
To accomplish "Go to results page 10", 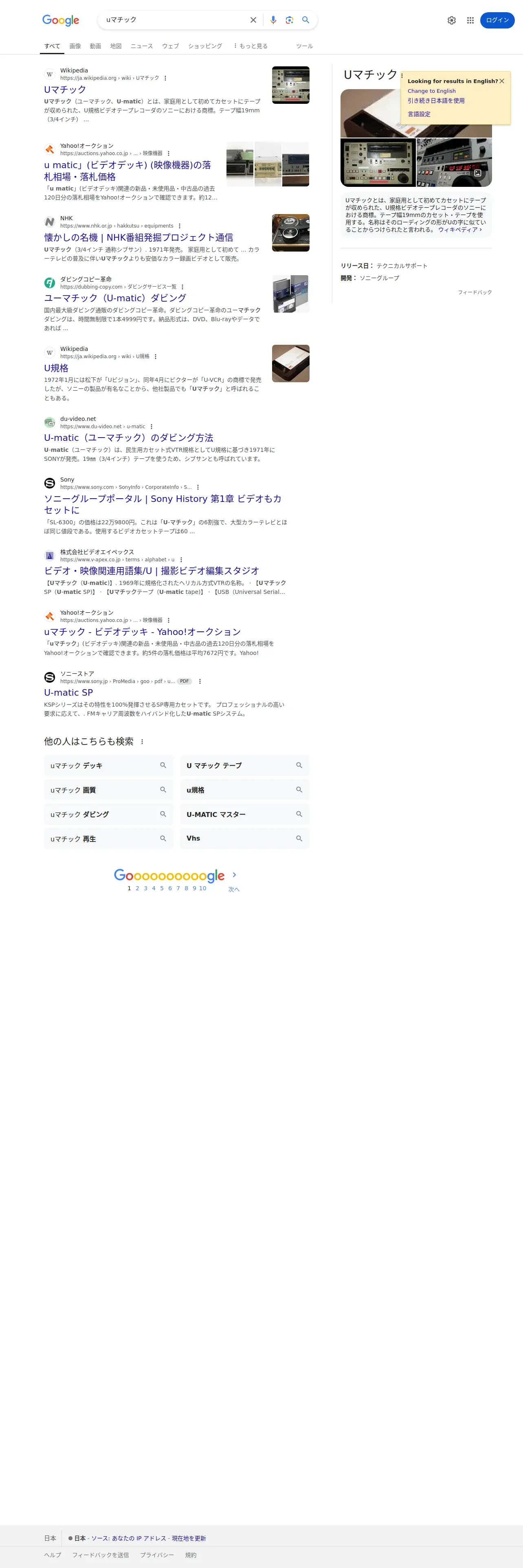I will click(x=203, y=889).
